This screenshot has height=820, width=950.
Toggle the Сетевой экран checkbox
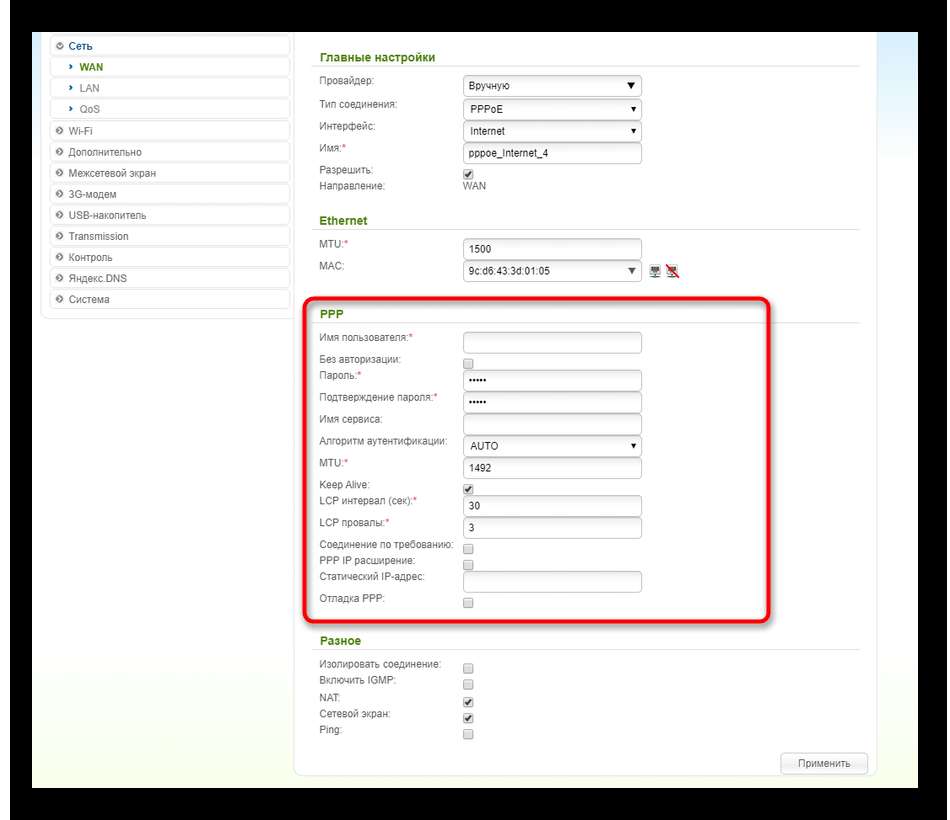[468, 718]
